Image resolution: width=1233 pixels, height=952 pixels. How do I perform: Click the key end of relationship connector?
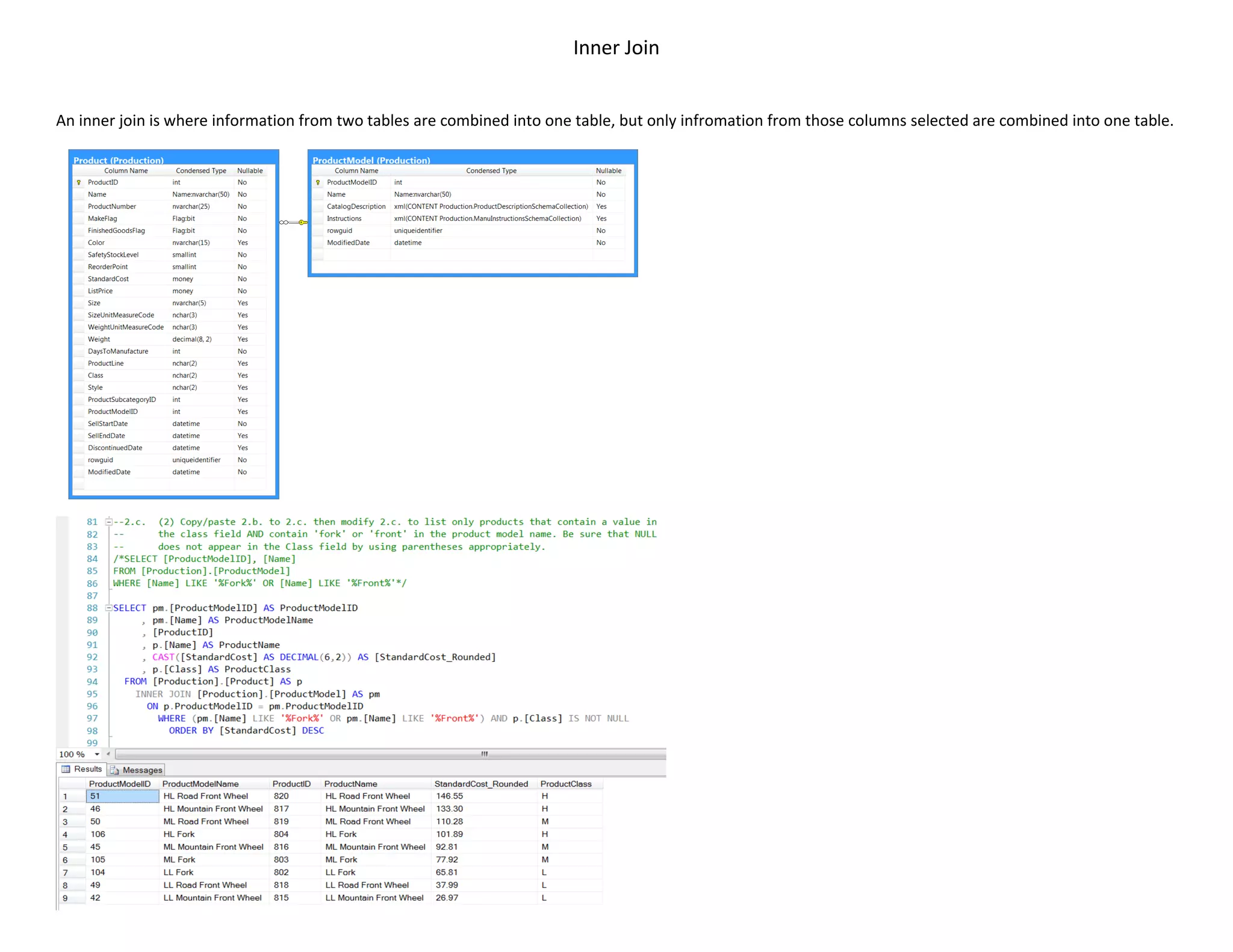pyautogui.click(x=302, y=223)
